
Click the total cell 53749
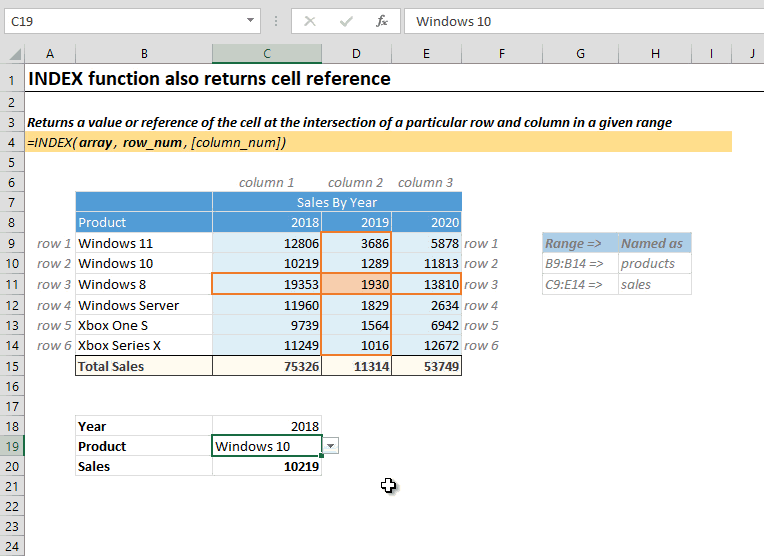point(426,366)
